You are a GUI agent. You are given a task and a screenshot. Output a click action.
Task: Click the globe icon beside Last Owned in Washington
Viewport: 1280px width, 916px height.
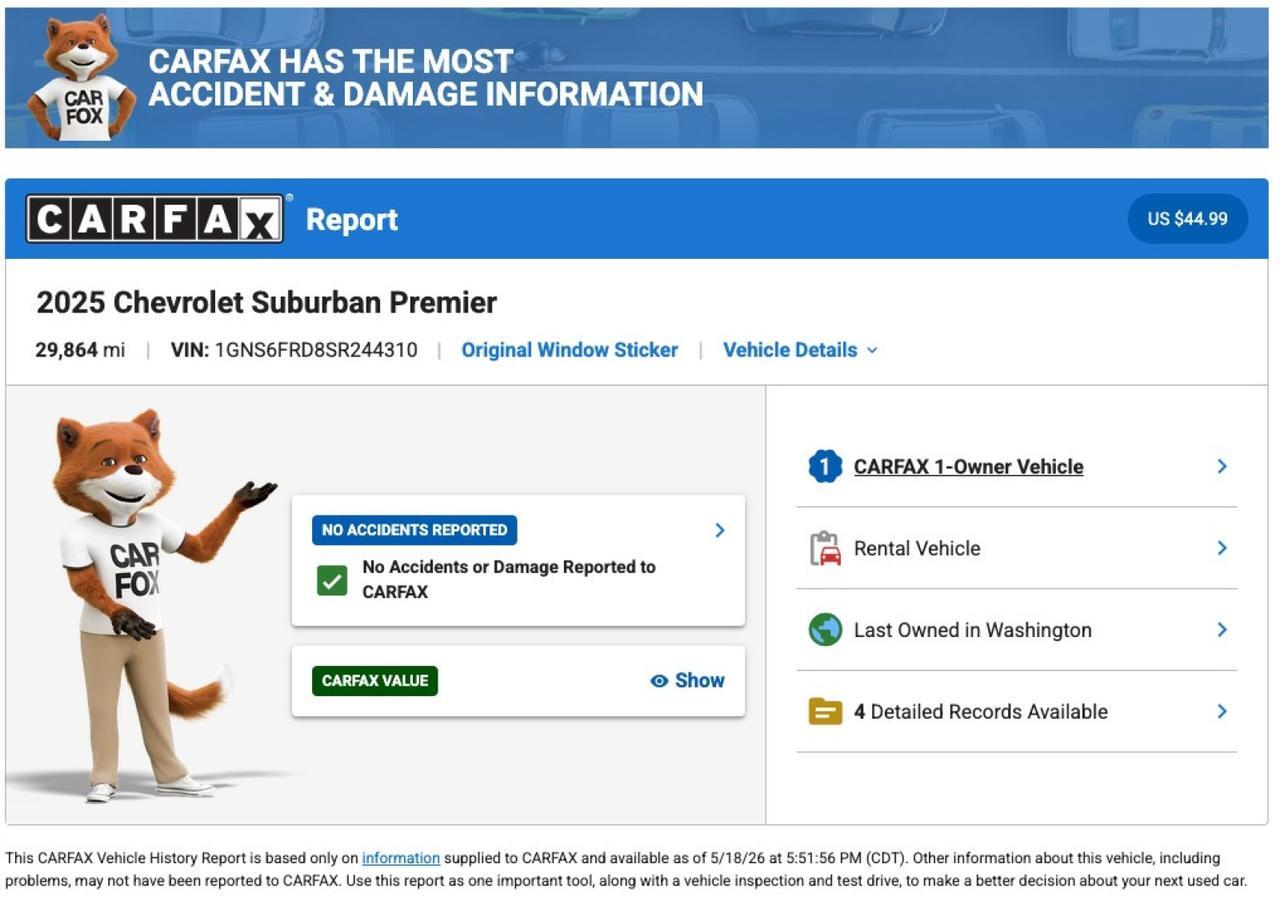click(825, 630)
